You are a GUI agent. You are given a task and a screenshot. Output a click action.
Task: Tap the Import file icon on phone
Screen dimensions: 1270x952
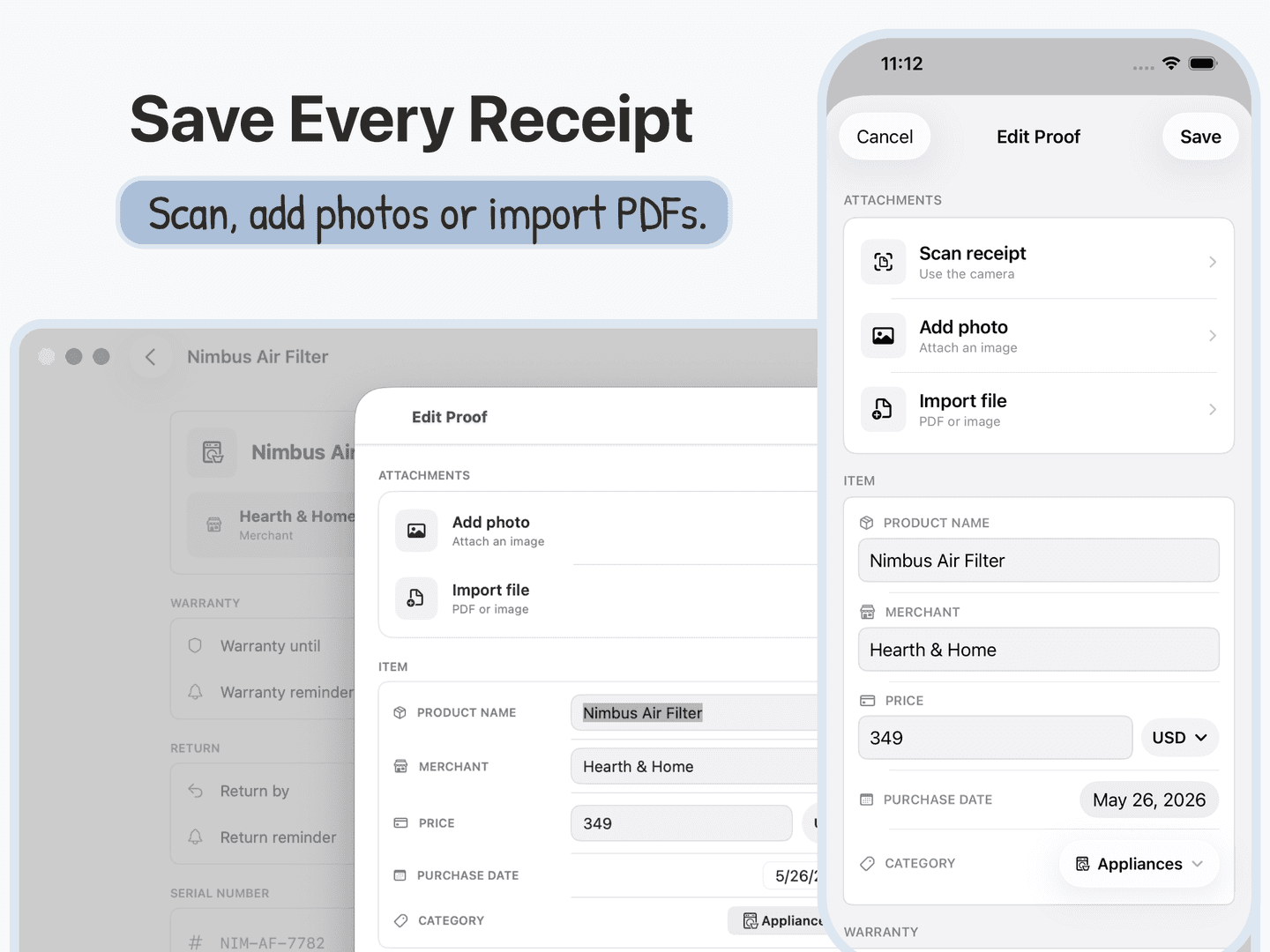click(883, 409)
